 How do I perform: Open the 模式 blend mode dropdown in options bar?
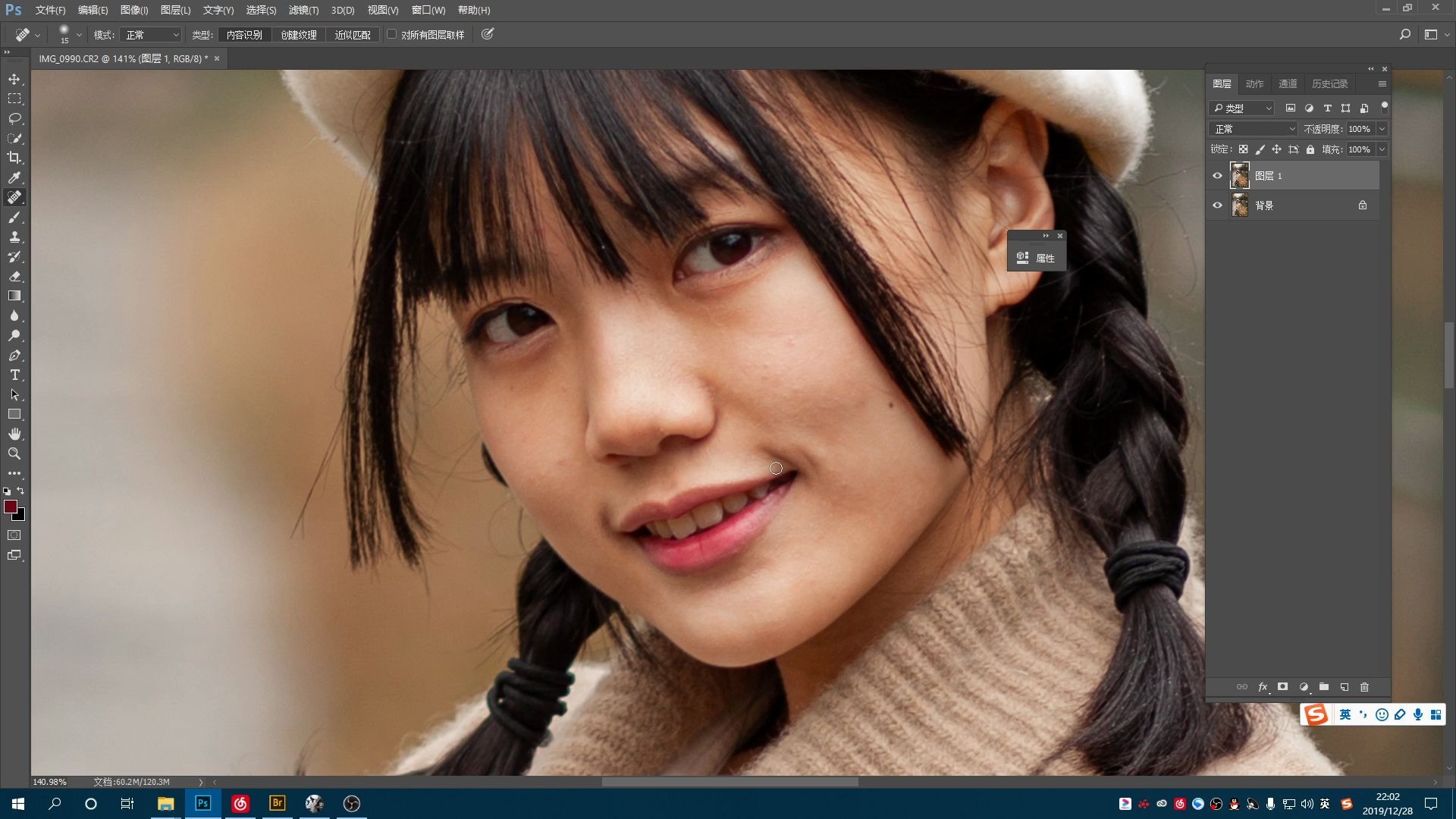[x=152, y=35]
